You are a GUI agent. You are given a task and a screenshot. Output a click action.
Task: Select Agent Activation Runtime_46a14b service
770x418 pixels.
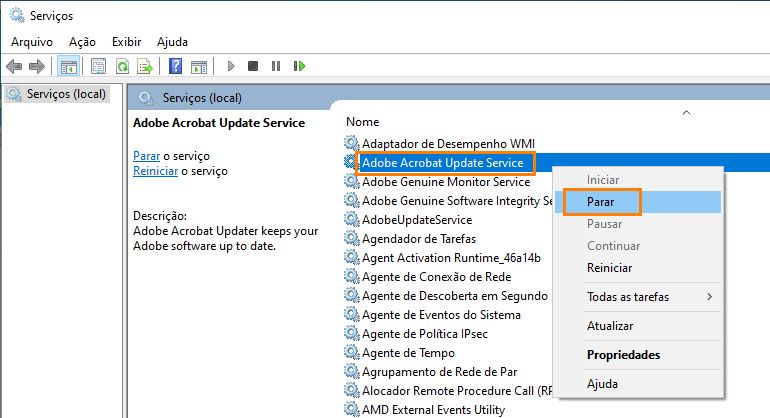[451, 258]
